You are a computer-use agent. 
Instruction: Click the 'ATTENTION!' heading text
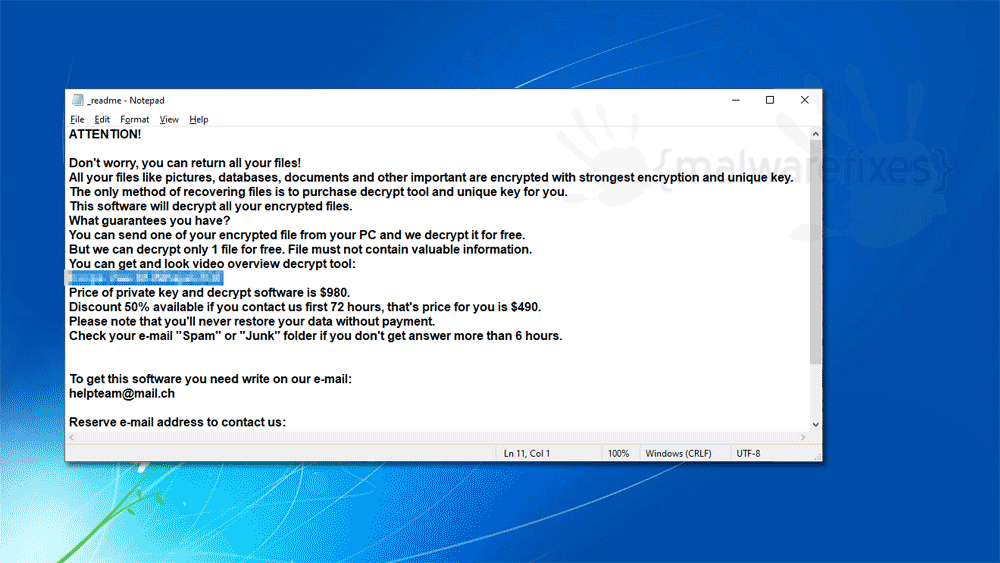tap(105, 135)
